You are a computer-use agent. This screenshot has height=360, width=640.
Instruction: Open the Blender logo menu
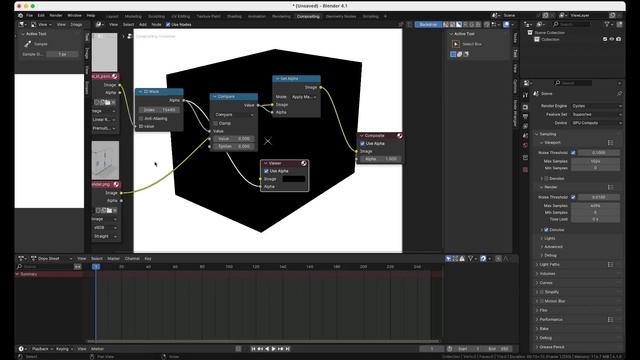[x=20, y=16]
